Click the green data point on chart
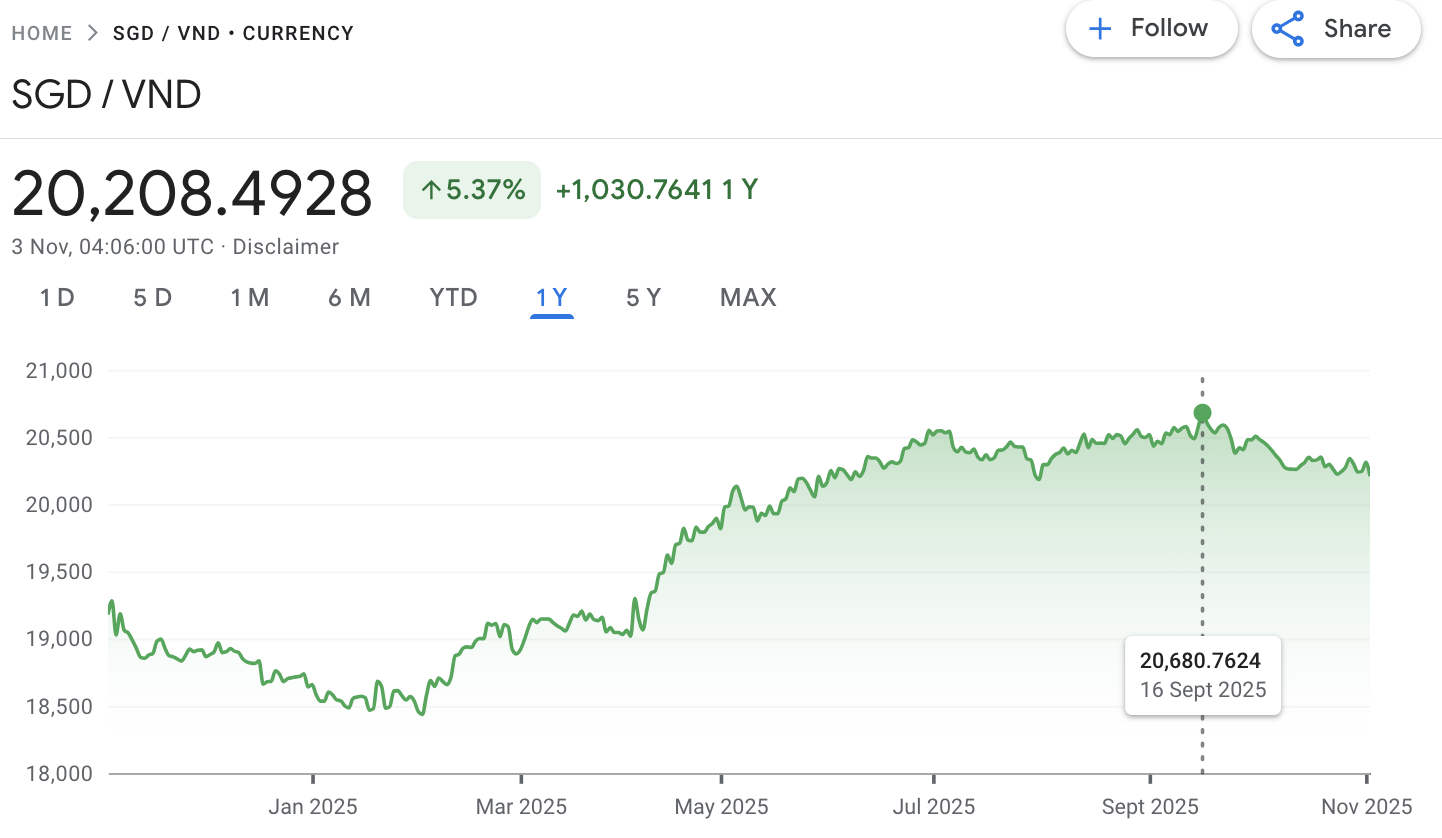 pos(1202,413)
